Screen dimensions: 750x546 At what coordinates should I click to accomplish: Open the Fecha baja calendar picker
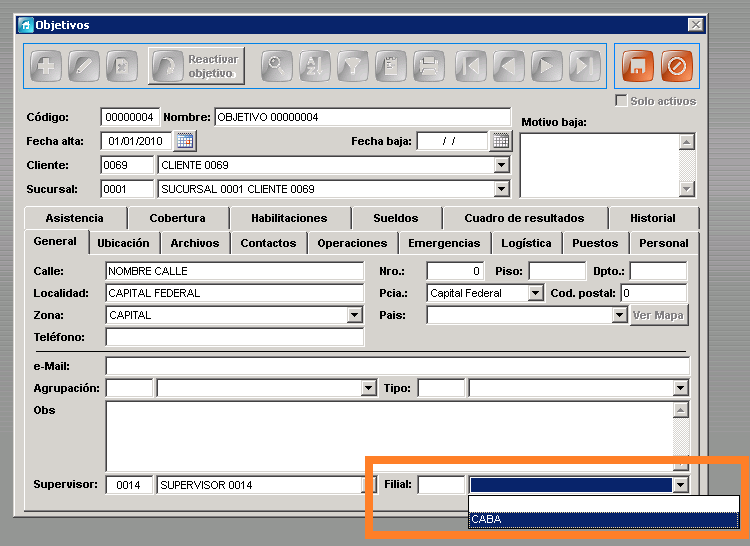pos(500,141)
